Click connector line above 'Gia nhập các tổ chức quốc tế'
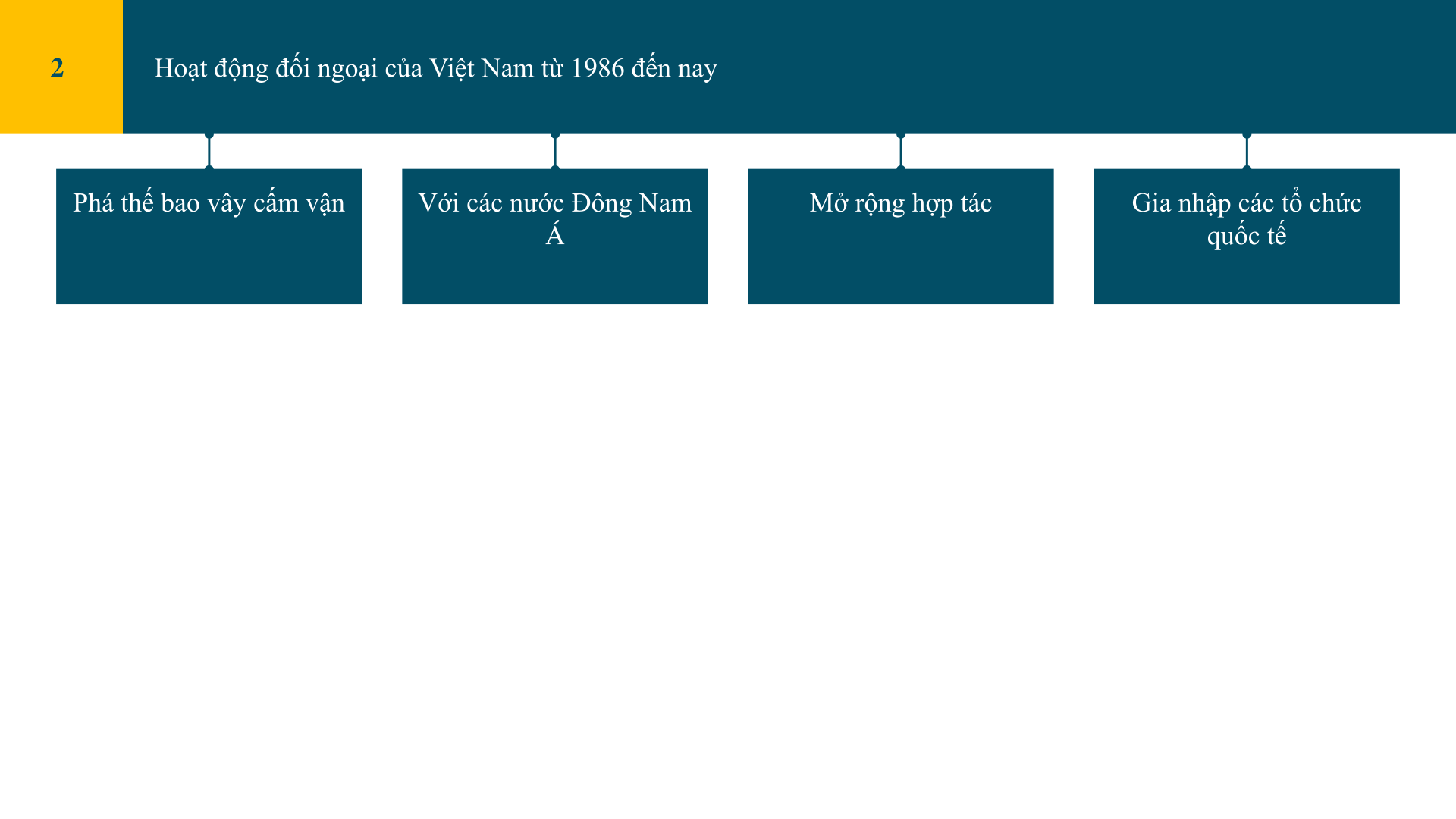1456x819 pixels. tap(1247, 152)
